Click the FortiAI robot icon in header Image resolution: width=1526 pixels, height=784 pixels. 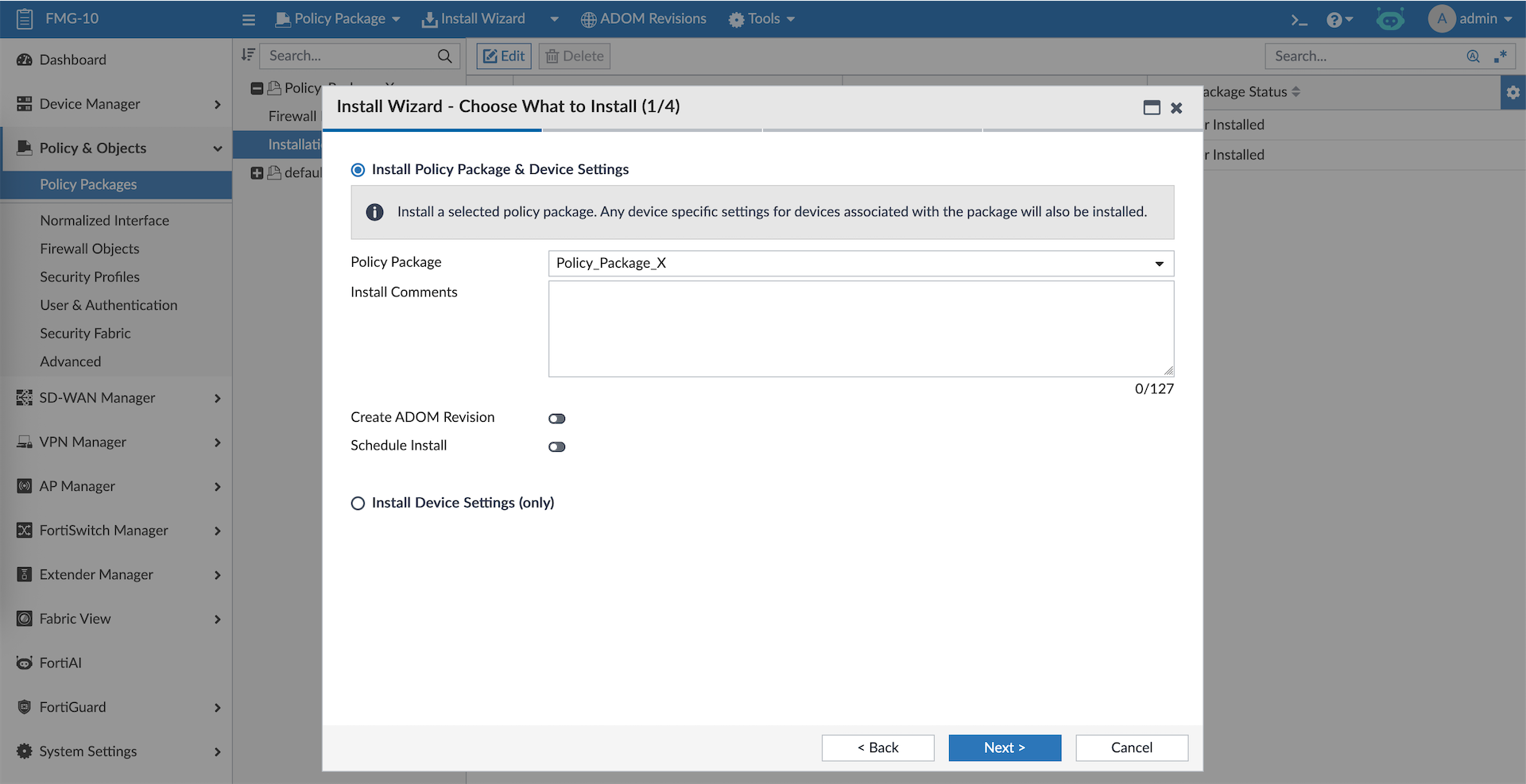click(x=1390, y=19)
